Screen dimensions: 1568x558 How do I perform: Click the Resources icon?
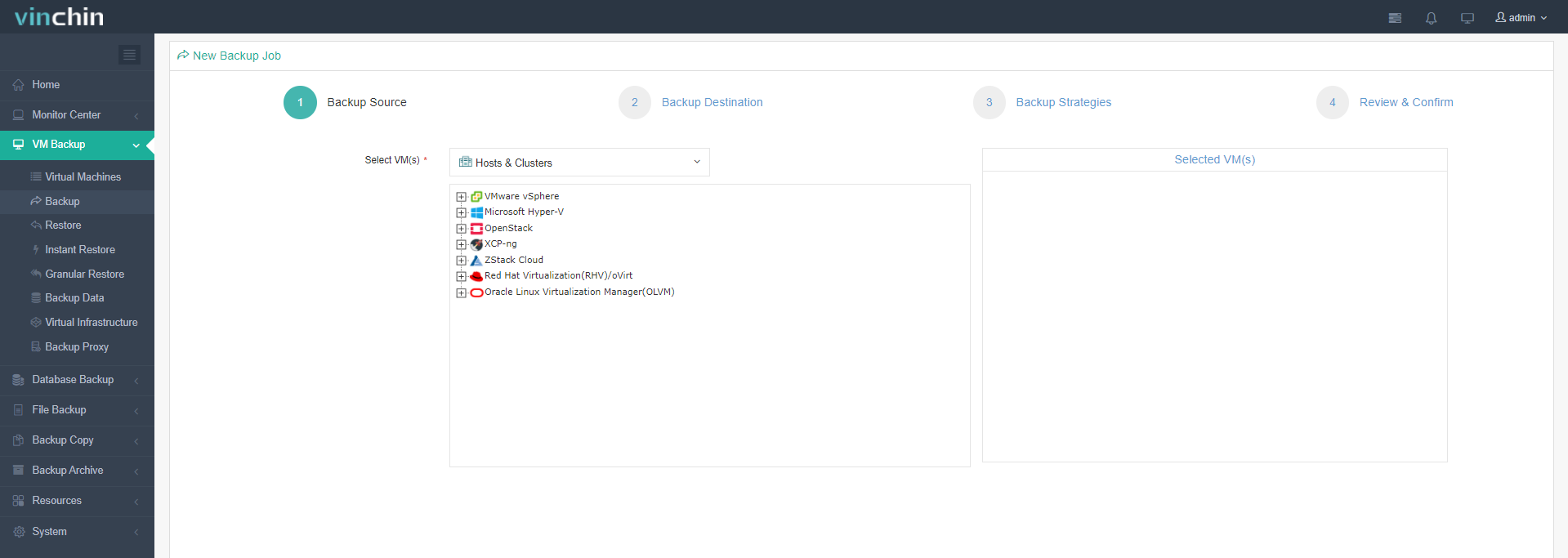(18, 501)
